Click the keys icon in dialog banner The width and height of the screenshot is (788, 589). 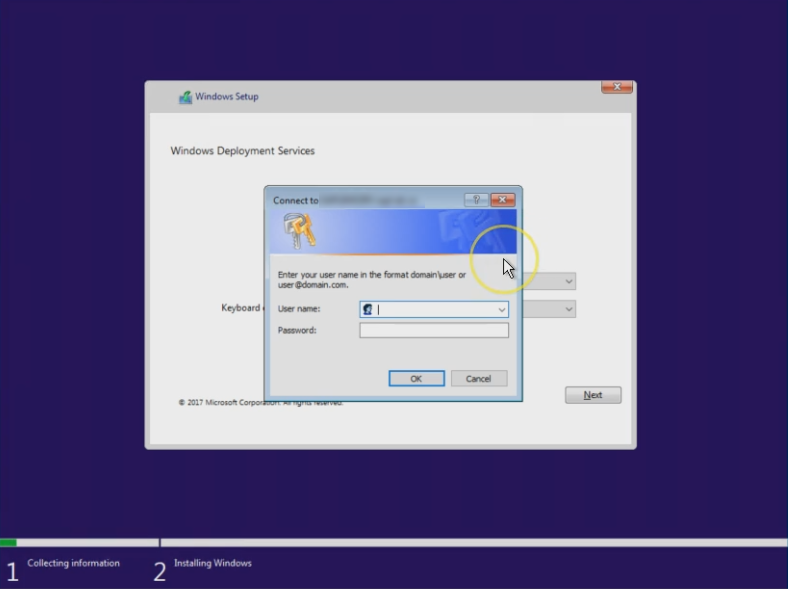[300, 231]
